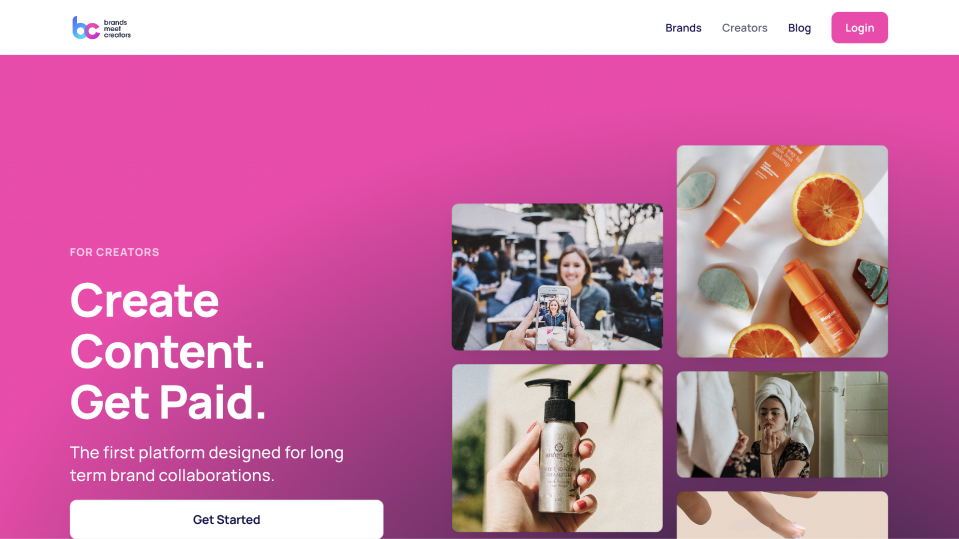Viewport: 959px width, 539px height.
Task: Click the silver pump bottle in hand photo
Action: (557, 445)
